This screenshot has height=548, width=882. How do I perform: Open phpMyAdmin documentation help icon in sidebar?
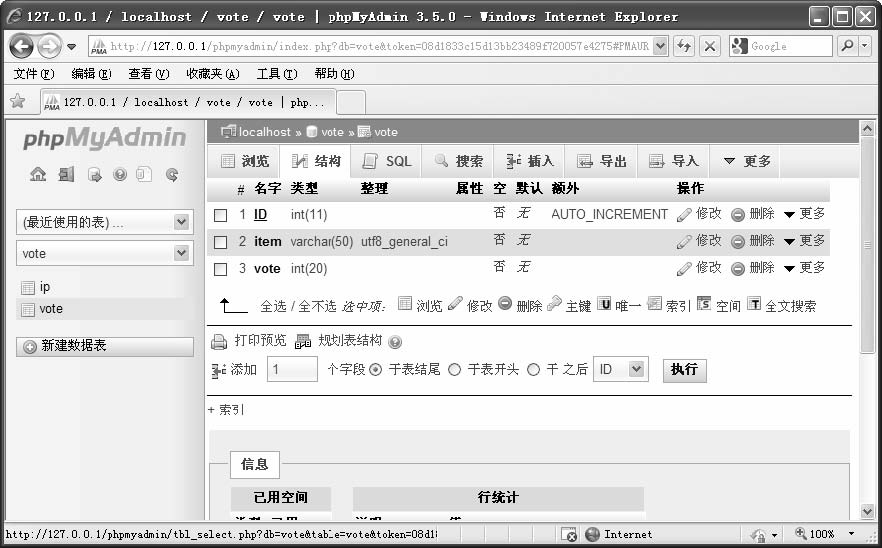pyautogui.click(x=120, y=174)
